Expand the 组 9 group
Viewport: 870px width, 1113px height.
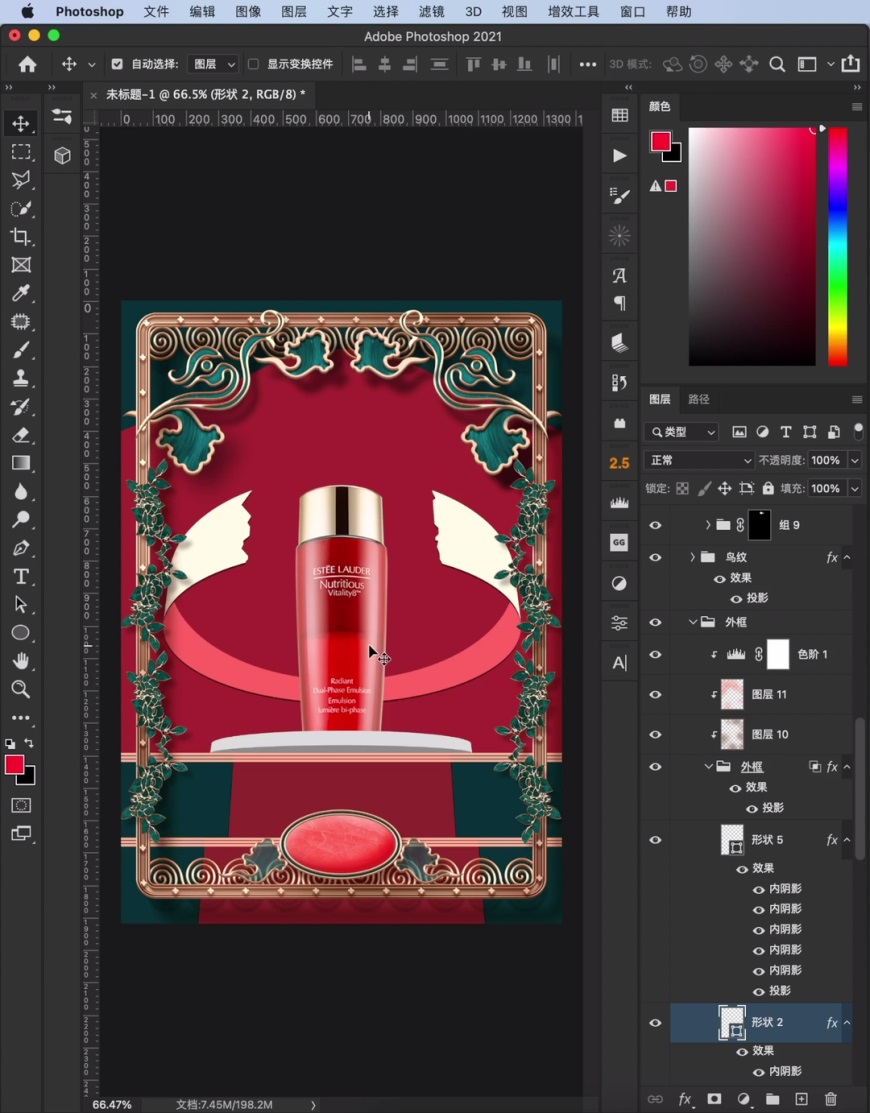[x=707, y=525]
